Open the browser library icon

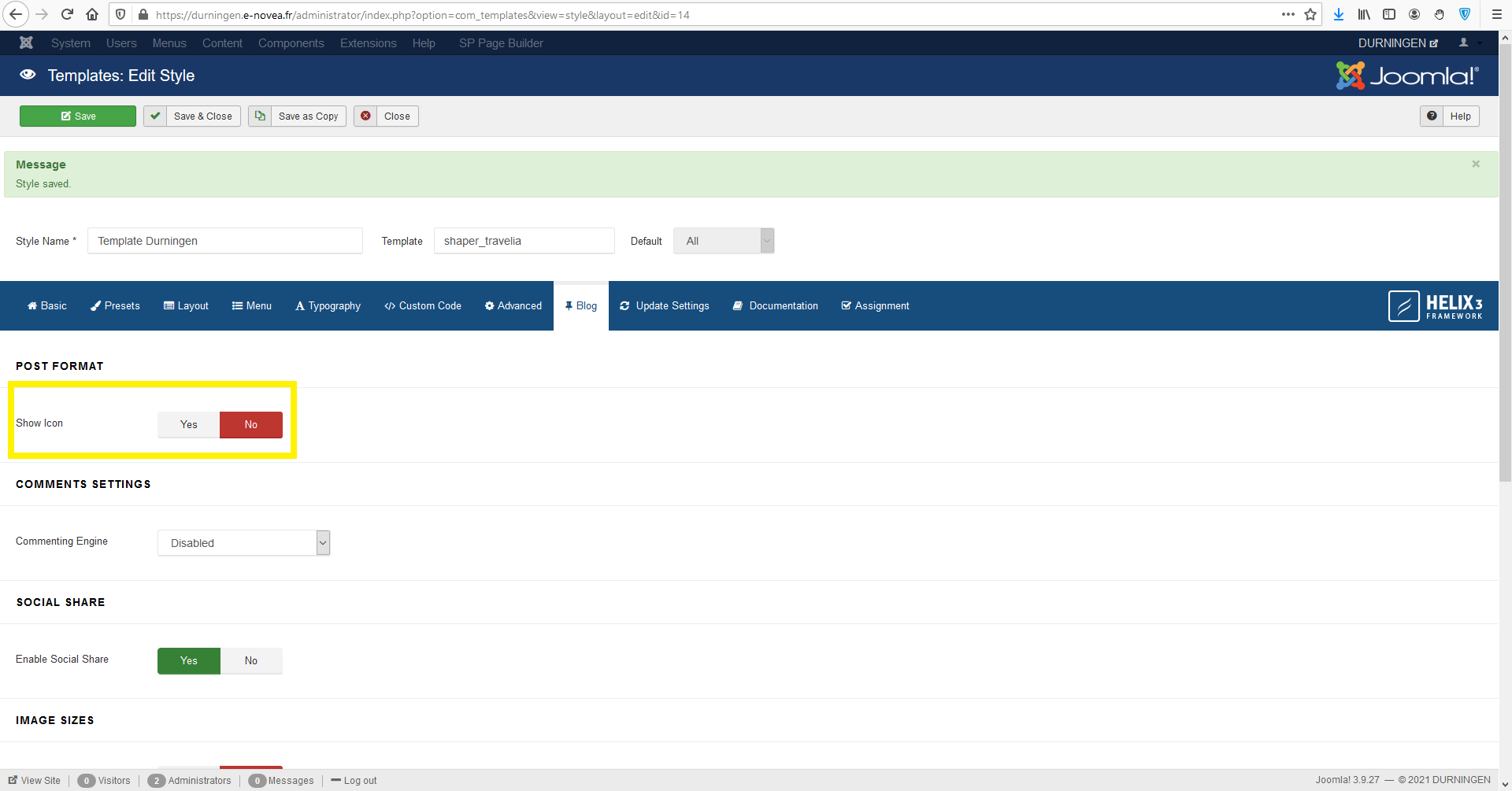pos(1364,14)
